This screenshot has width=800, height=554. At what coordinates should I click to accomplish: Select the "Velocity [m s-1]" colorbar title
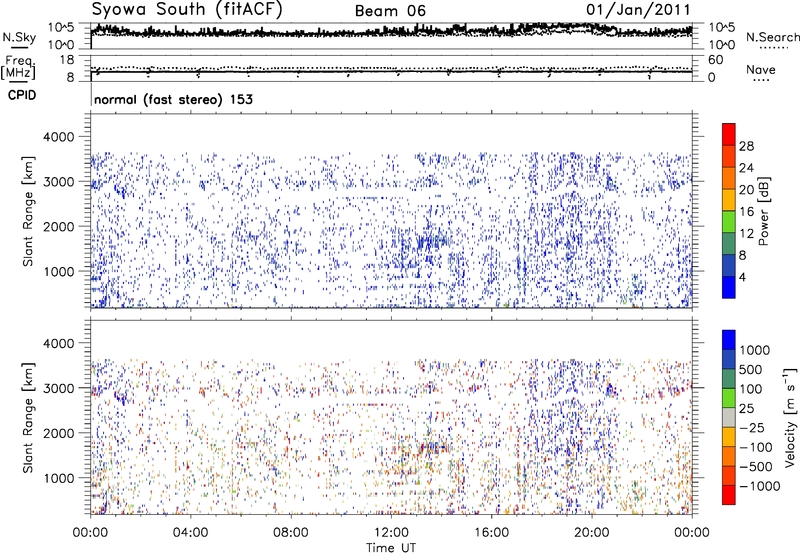790,417
